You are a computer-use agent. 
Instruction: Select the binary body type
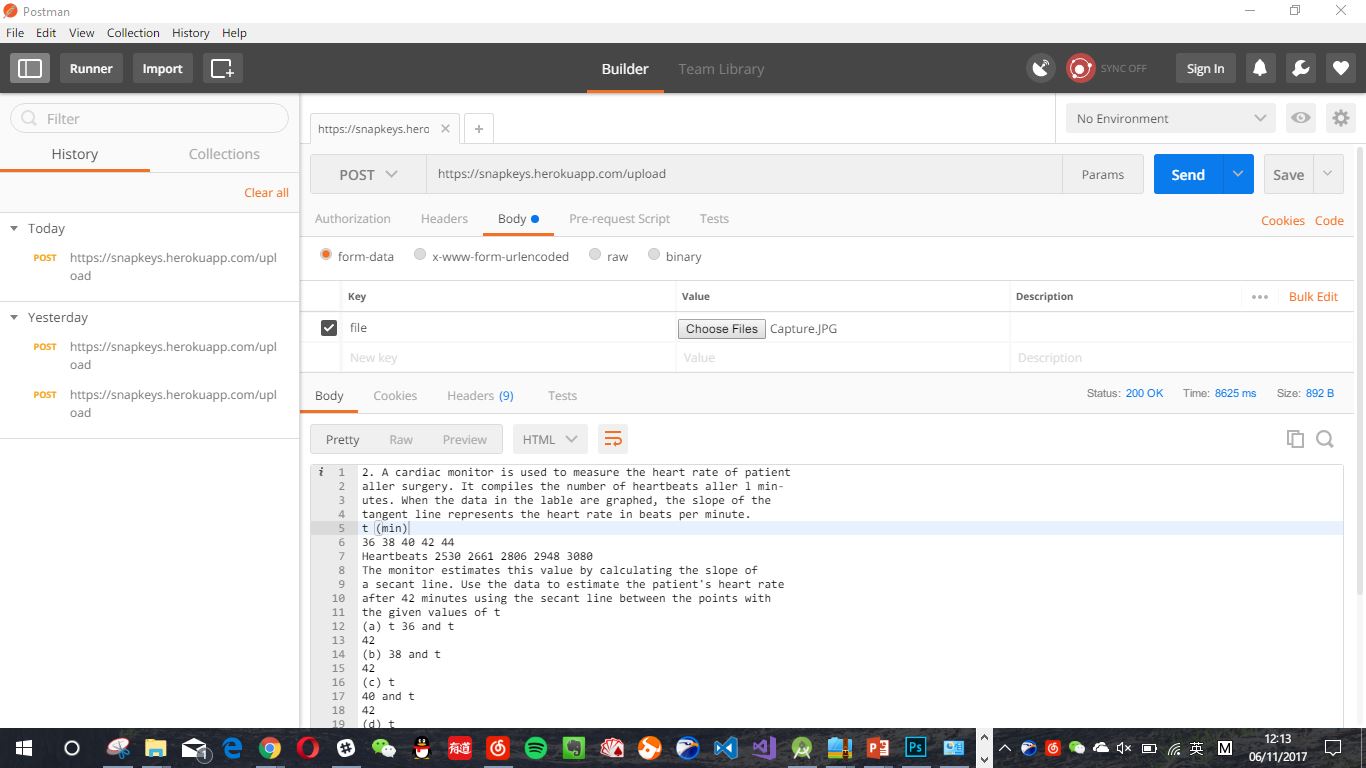654,255
